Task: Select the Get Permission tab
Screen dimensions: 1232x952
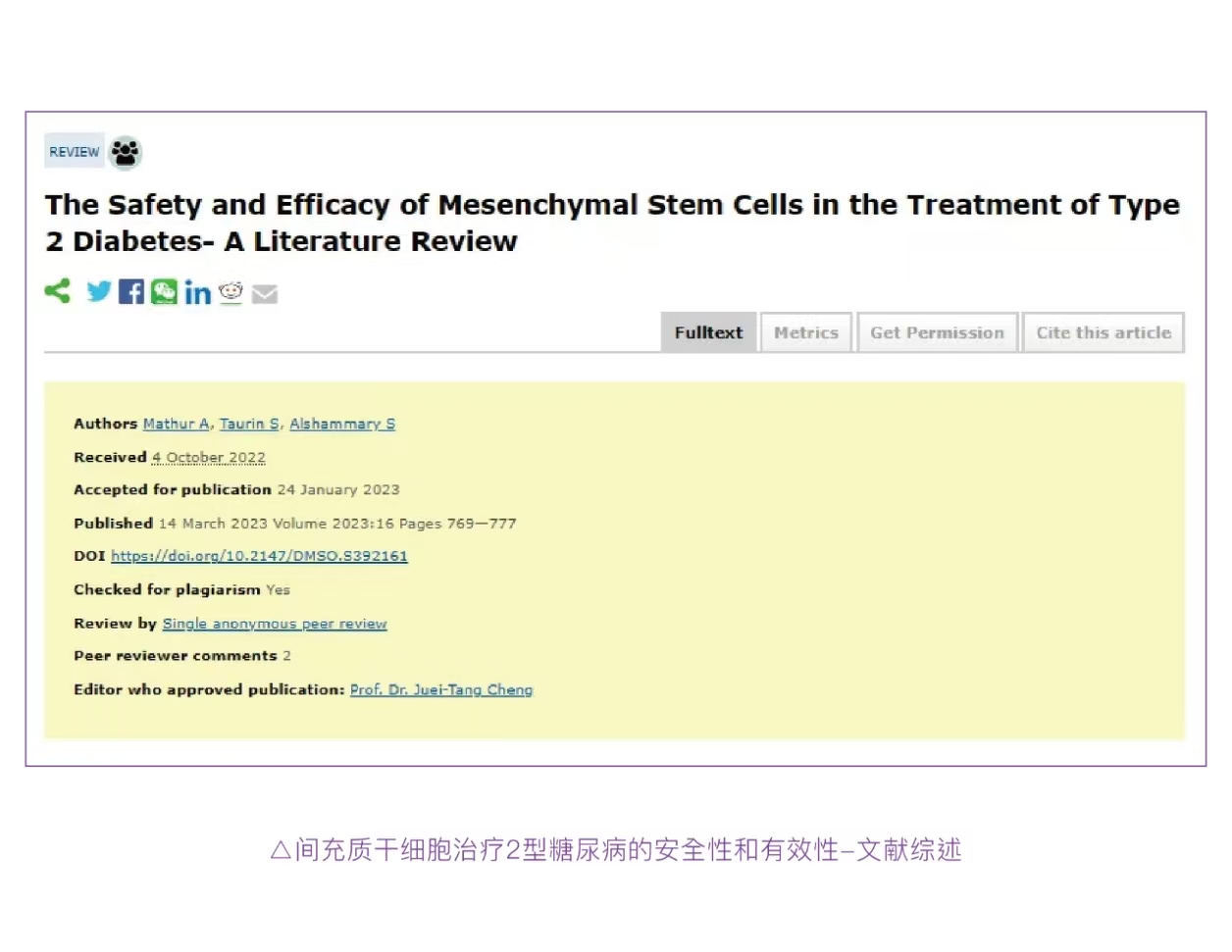Action: (x=937, y=332)
